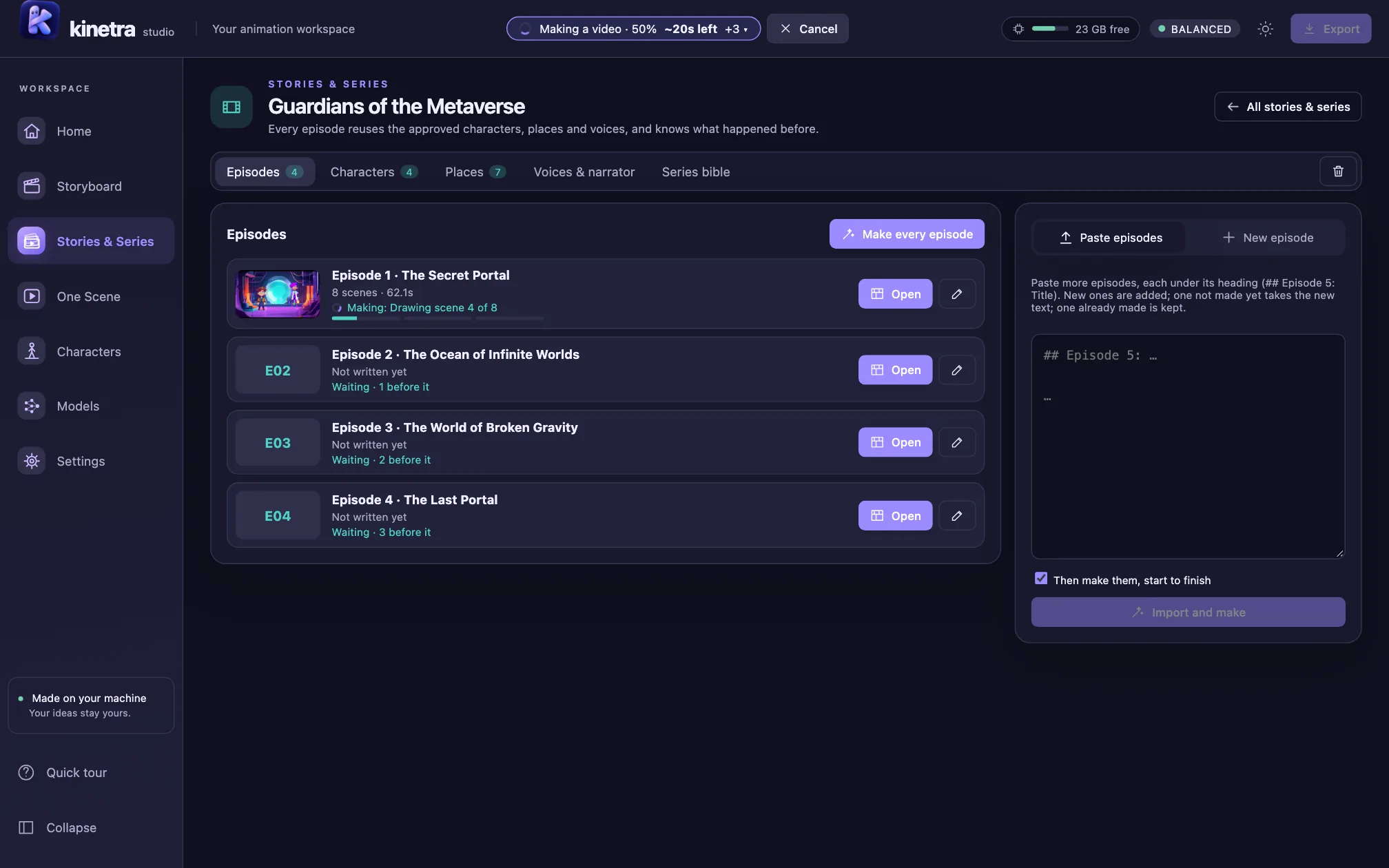Open the Series bible tab
The width and height of the screenshot is (1389, 868).
coord(695,172)
